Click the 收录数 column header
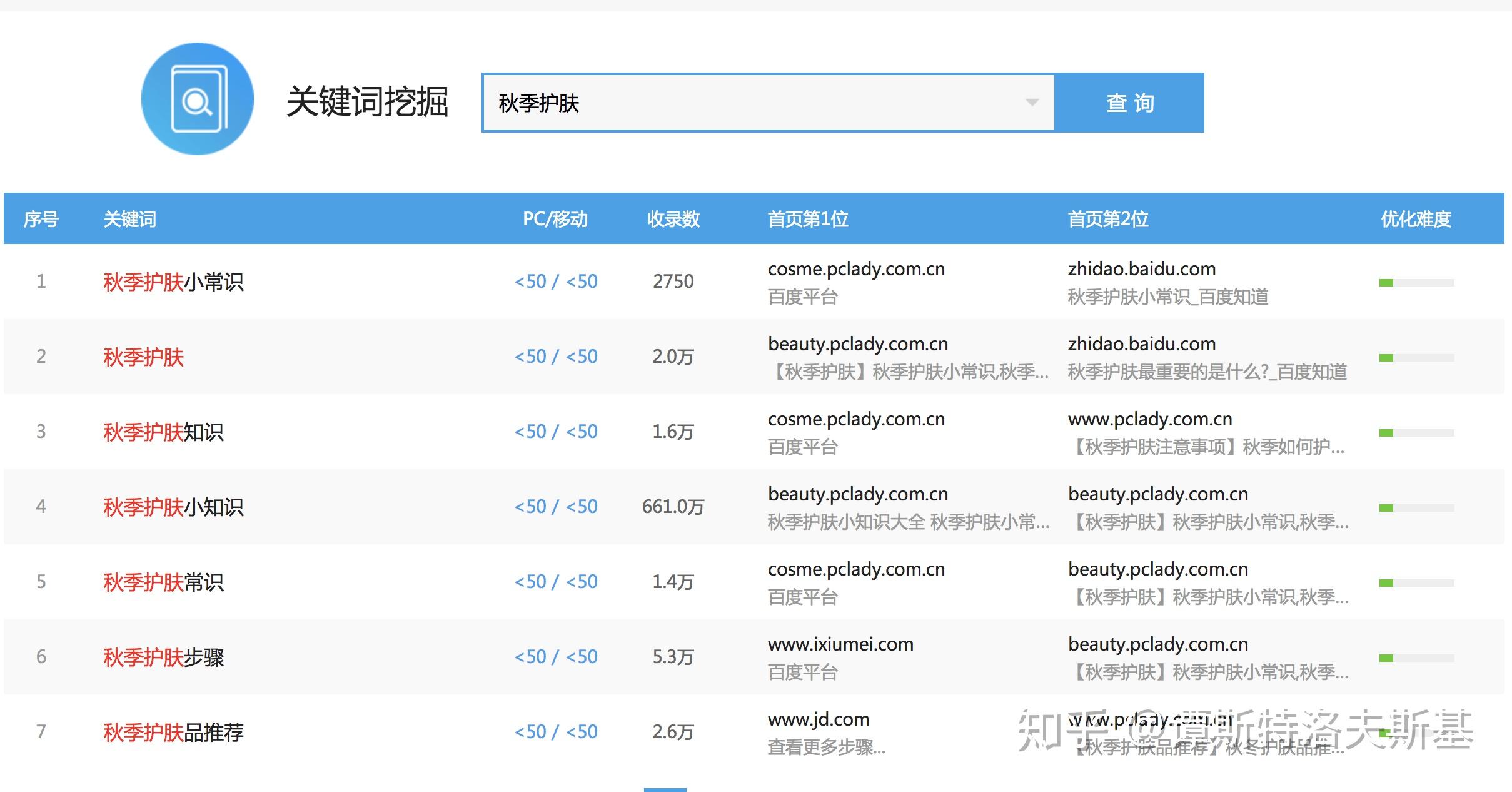This screenshot has width=1512, height=792. click(x=673, y=219)
